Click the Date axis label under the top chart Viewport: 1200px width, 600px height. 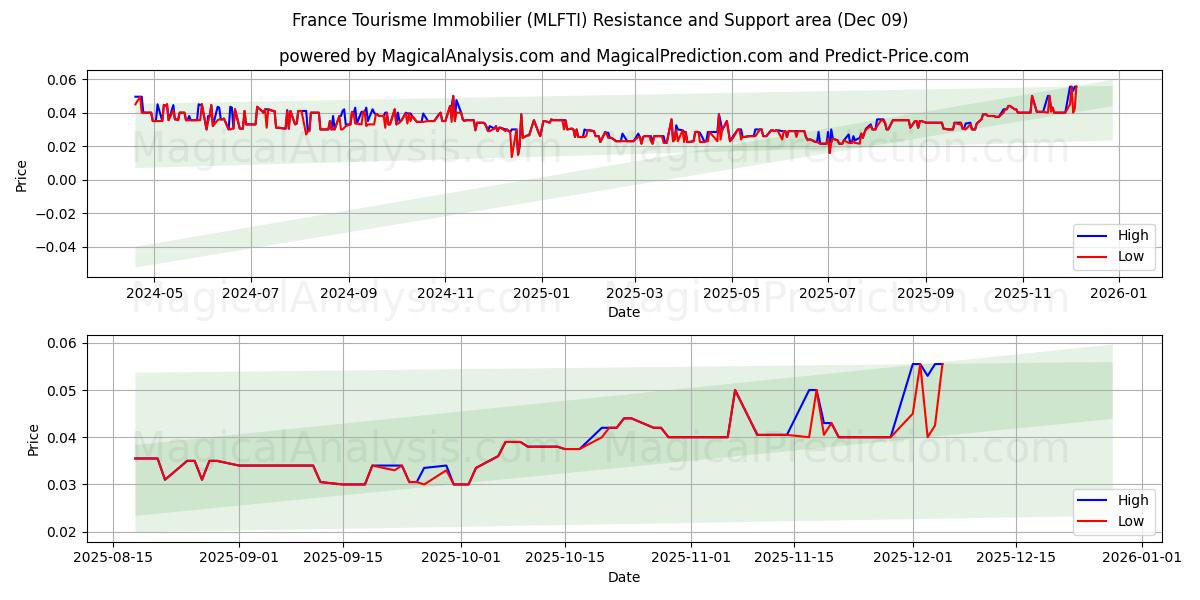tap(623, 313)
